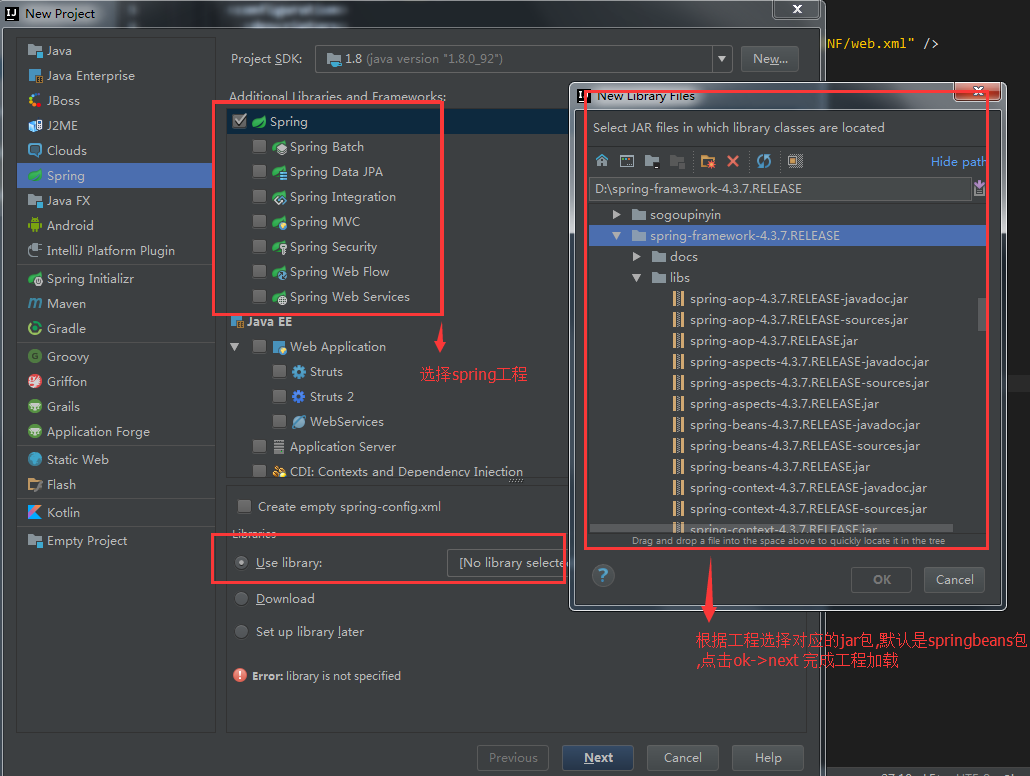The height and width of the screenshot is (776, 1030).
Task: Click the Java FX folder icon
Action: click(x=35, y=200)
